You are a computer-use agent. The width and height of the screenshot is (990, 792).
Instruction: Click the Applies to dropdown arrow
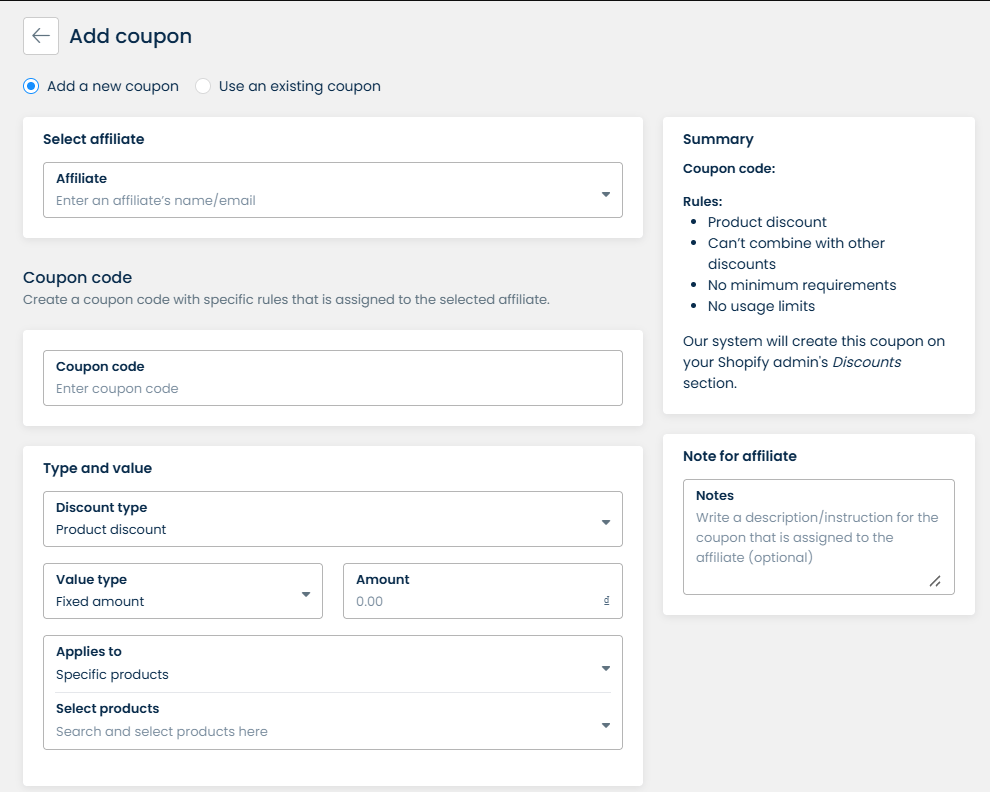tap(605, 668)
